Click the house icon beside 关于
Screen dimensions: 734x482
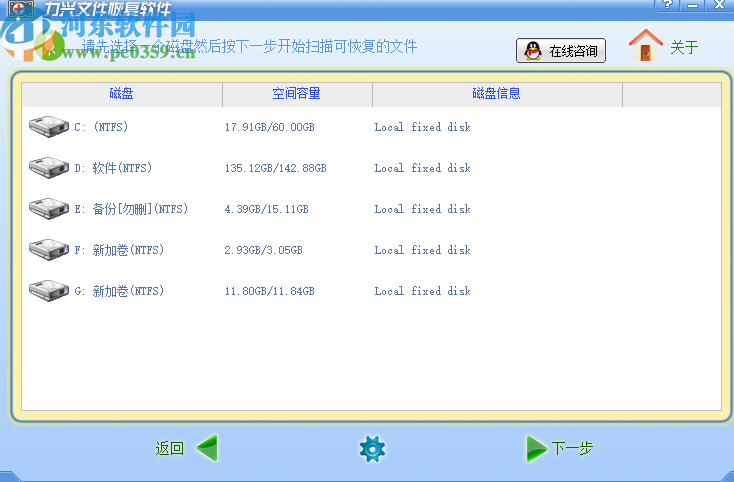pos(646,45)
